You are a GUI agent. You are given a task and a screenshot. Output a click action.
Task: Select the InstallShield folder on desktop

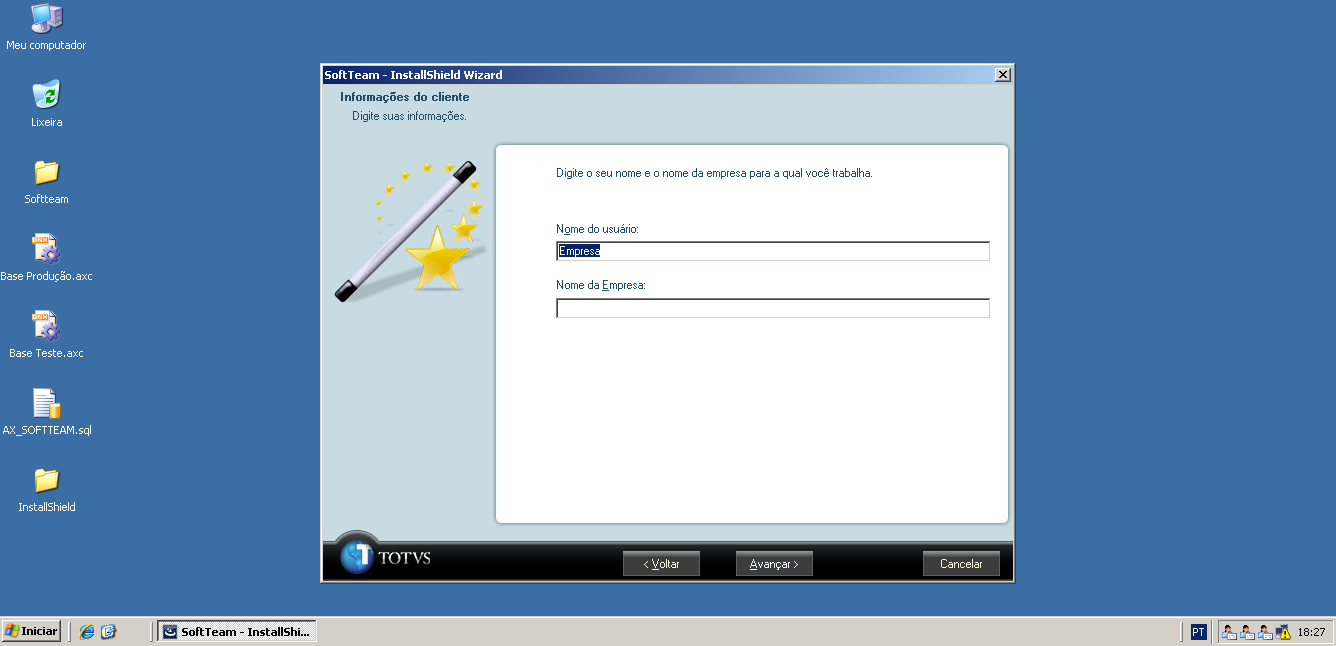(46, 489)
